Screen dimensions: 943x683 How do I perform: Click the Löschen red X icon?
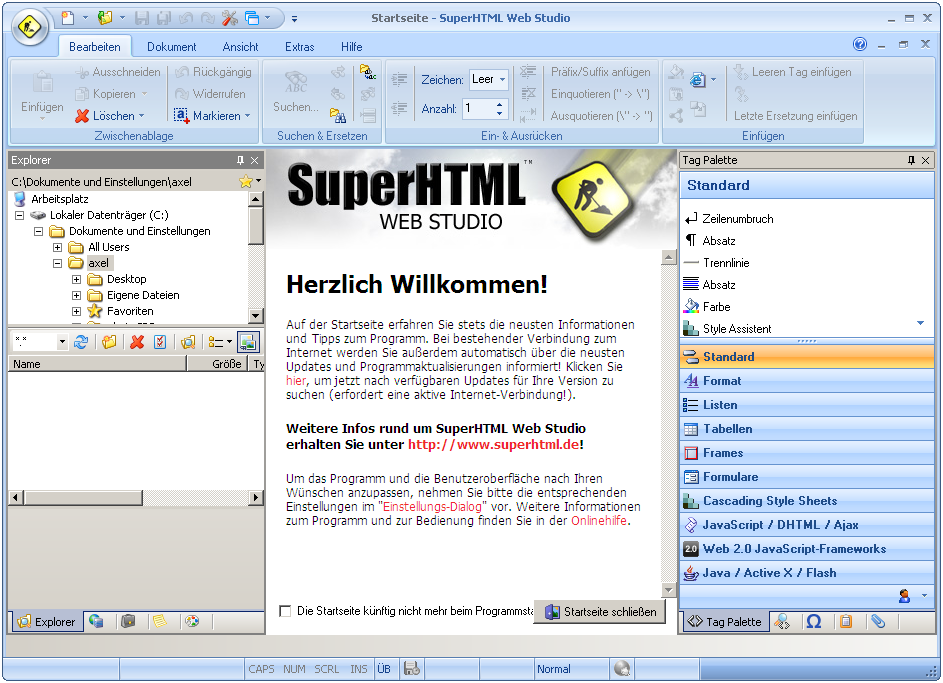pyautogui.click(x=82, y=115)
